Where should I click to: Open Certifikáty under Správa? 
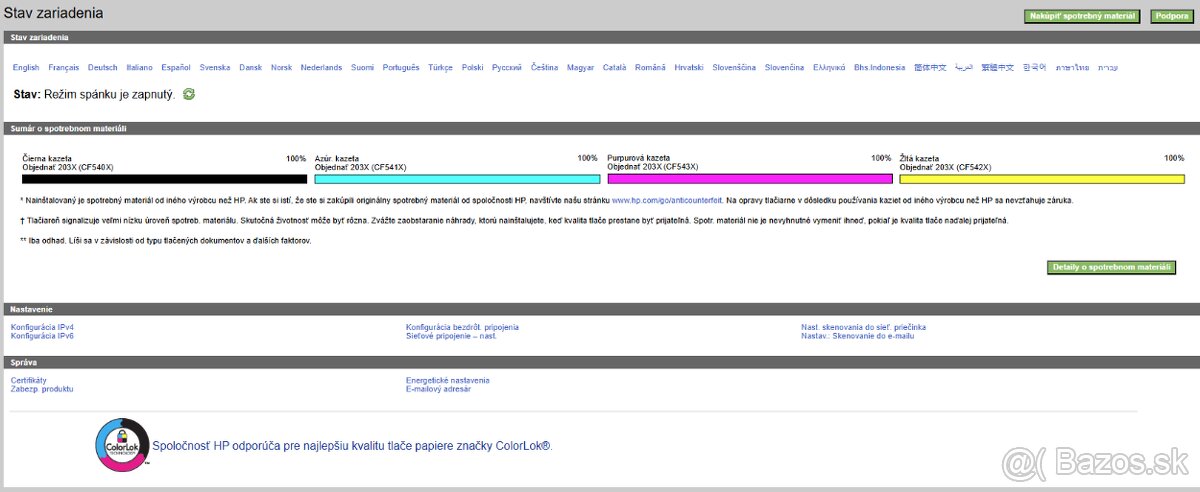pos(29,380)
